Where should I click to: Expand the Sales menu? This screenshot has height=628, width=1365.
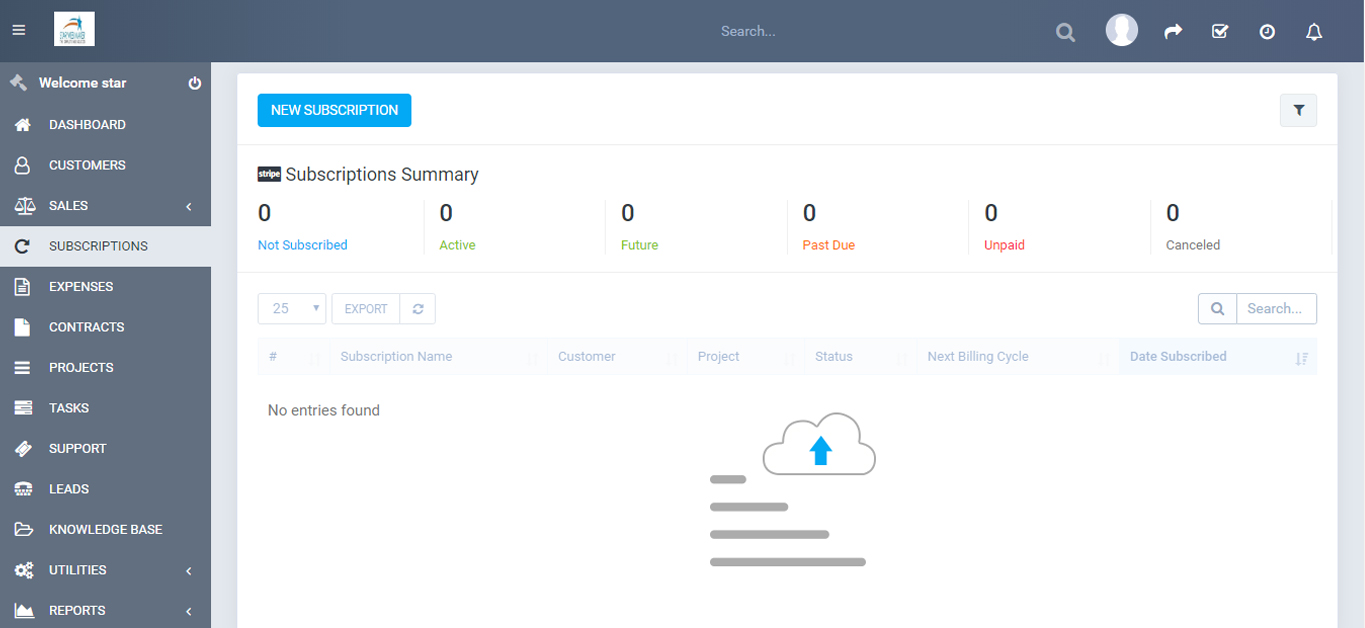[105, 206]
